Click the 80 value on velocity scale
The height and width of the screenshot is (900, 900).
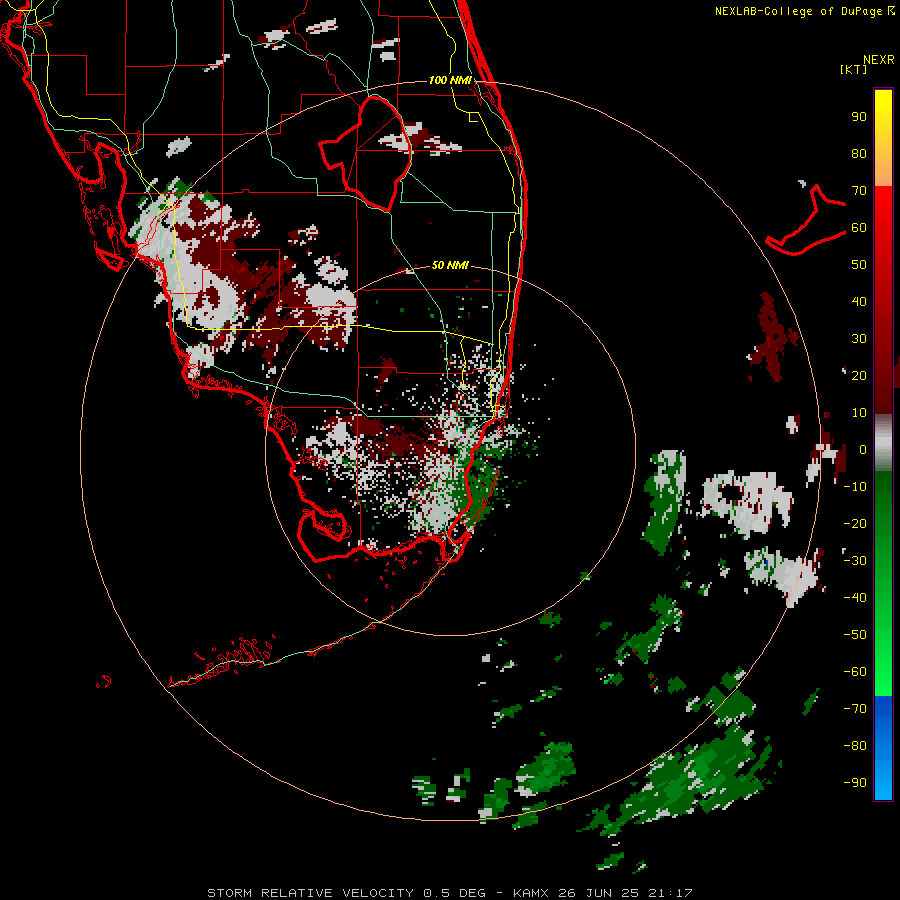(859, 154)
